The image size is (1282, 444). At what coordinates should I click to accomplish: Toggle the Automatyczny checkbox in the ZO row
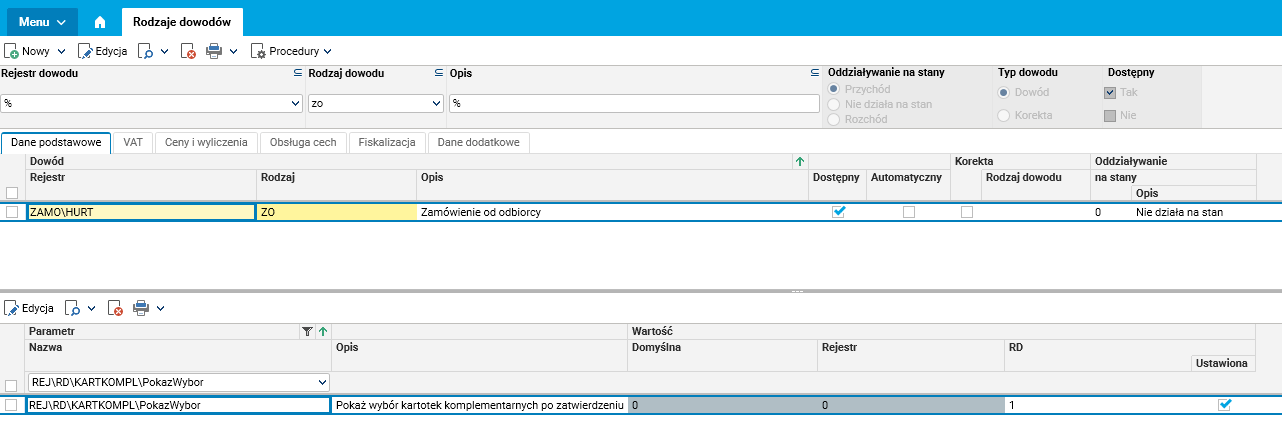click(x=908, y=212)
